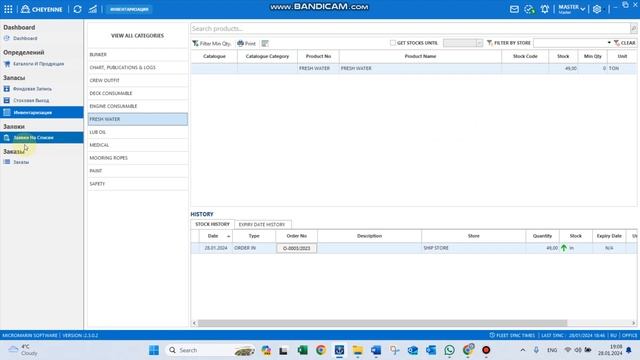Screen dimensions: 640x360
Task: Open the Заказы list item in sidebar
Action: [x=21, y=162]
